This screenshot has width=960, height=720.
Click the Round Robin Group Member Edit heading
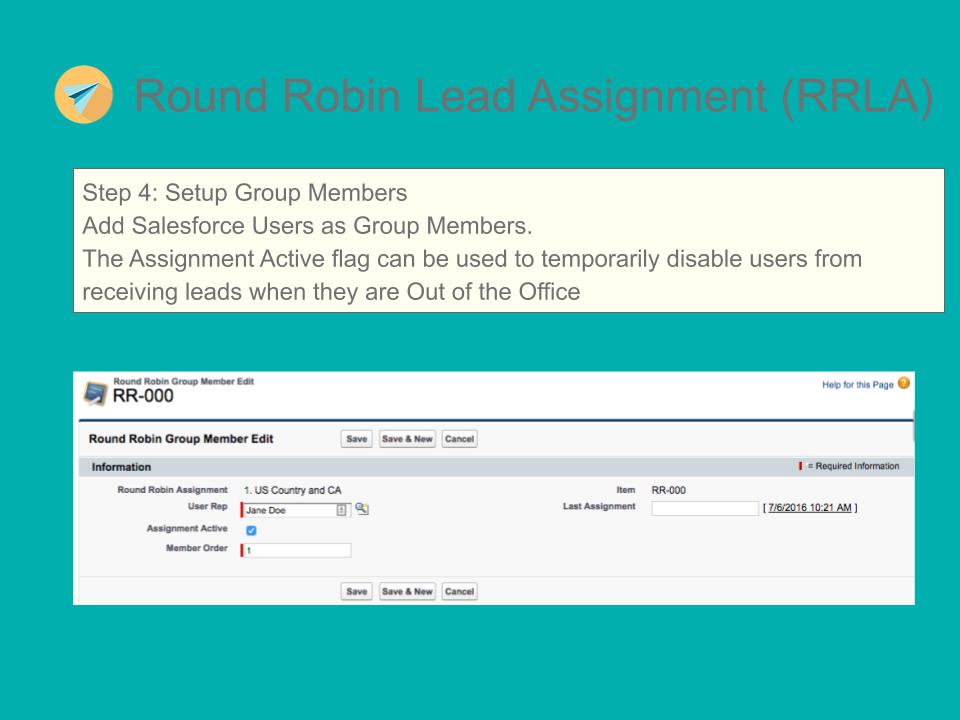(181, 437)
